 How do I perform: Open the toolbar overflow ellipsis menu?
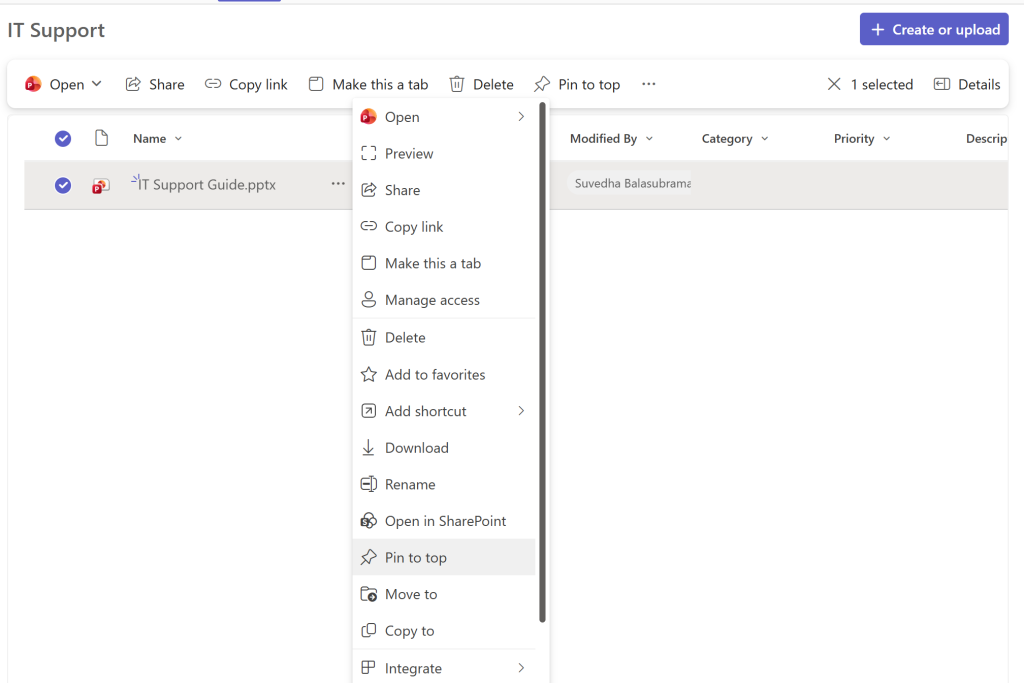click(x=648, y=84)
